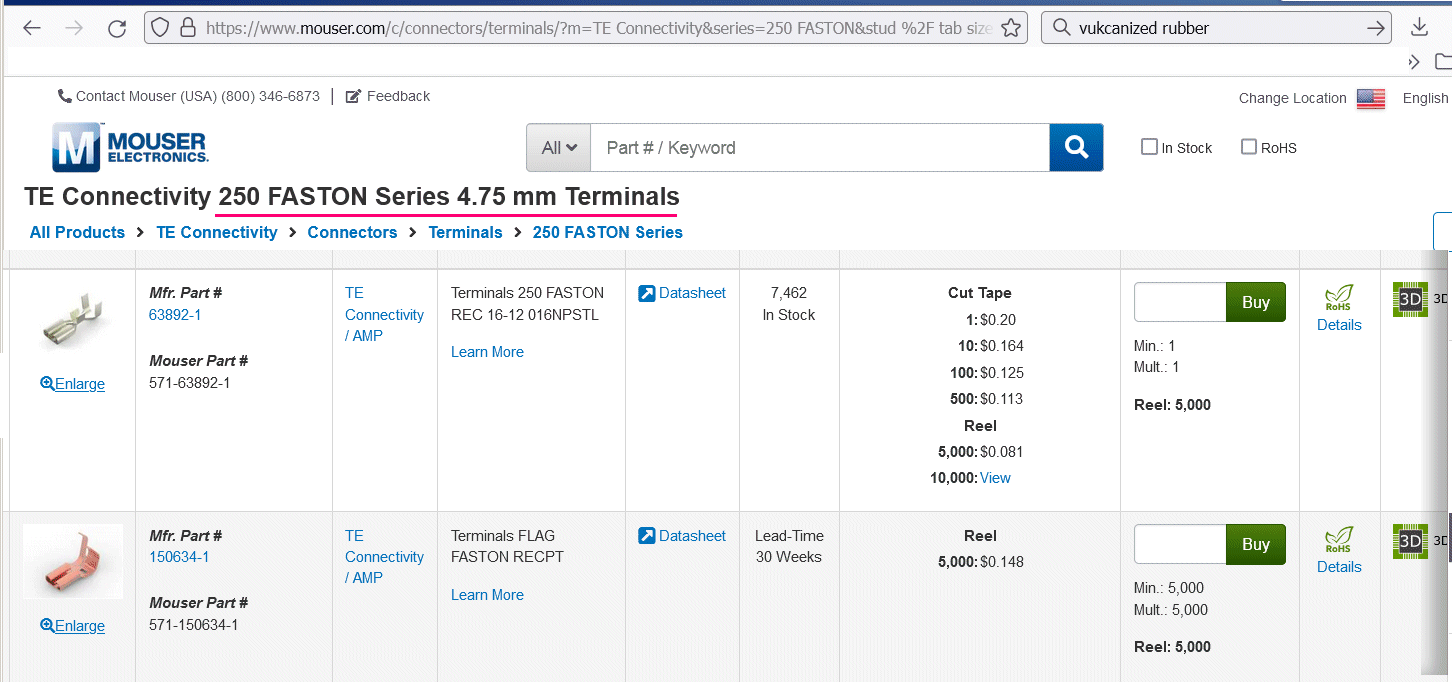
Task: Open the English language selector
Action: pyautogui.click(x=1426, y=98)
